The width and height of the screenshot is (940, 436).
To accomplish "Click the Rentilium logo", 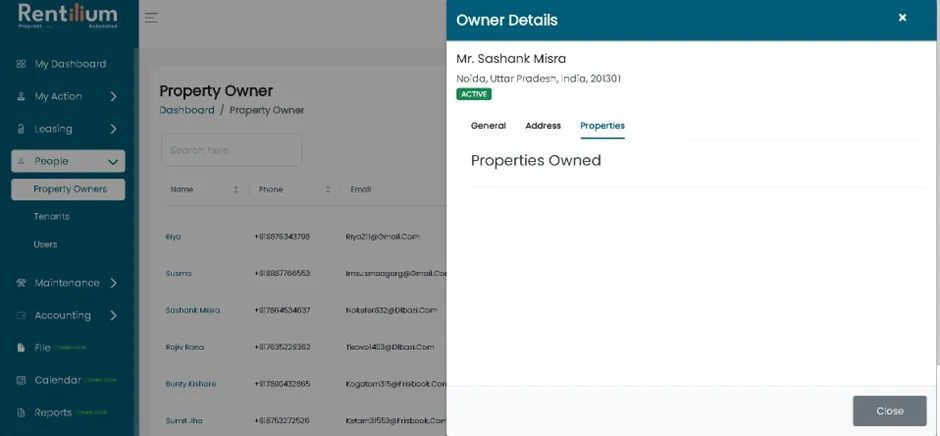I will [68, 16].
